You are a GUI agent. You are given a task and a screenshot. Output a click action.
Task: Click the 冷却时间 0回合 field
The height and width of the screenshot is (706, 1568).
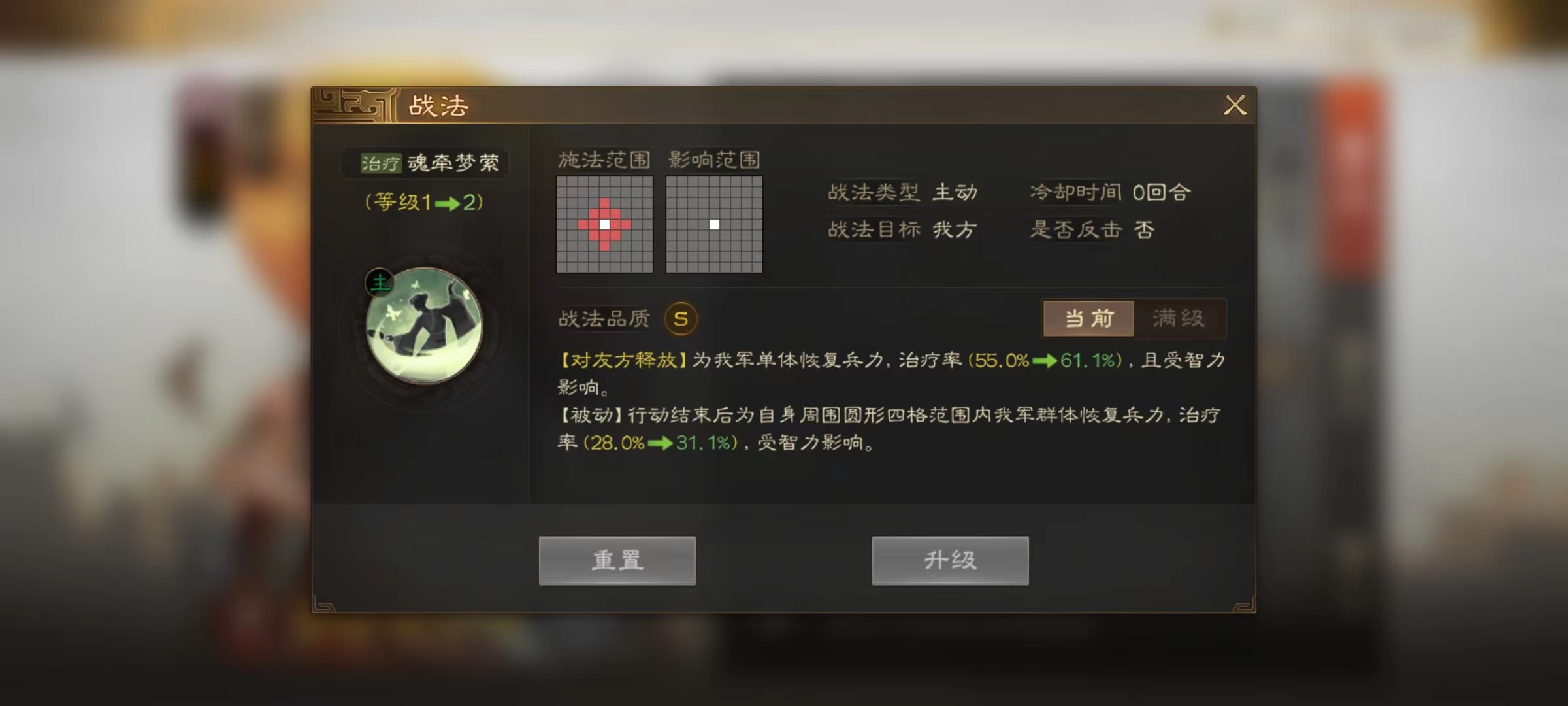pyautogui.click(x=1110, y=192)
